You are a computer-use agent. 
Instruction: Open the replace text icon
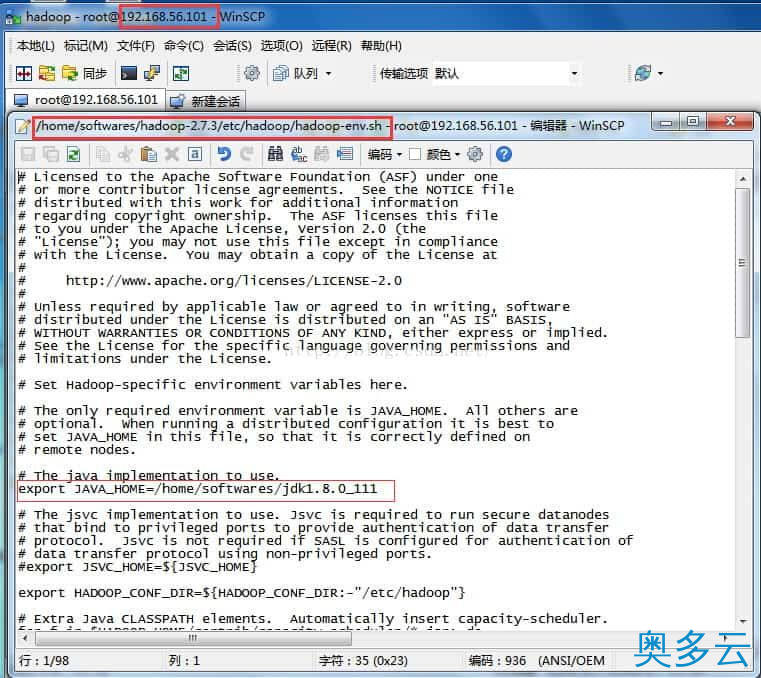point(298,154)
